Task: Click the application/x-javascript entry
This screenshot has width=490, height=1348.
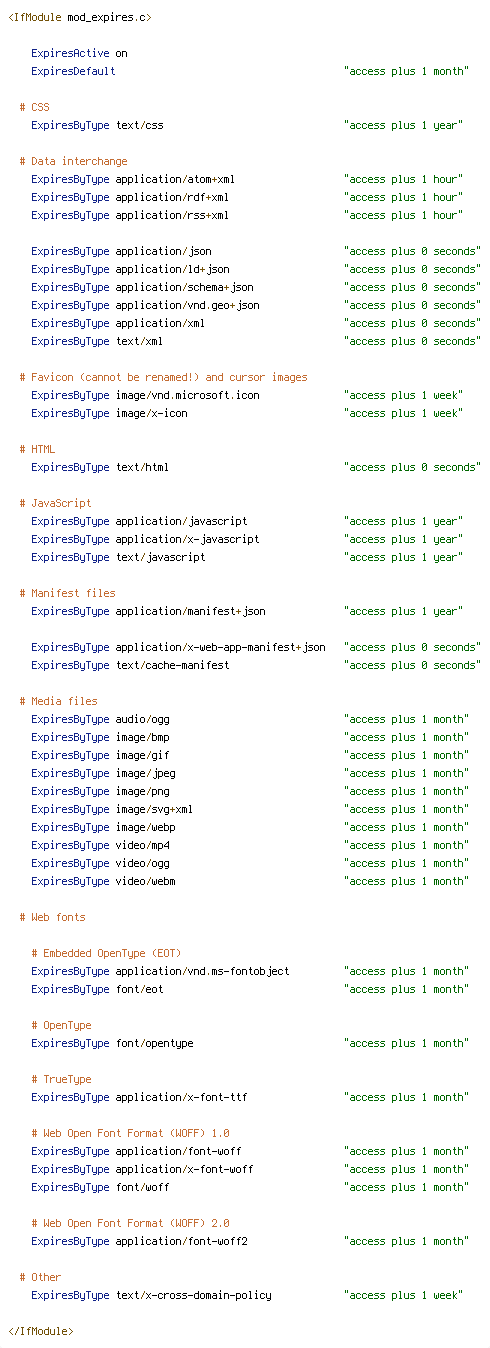Action: 187,539
